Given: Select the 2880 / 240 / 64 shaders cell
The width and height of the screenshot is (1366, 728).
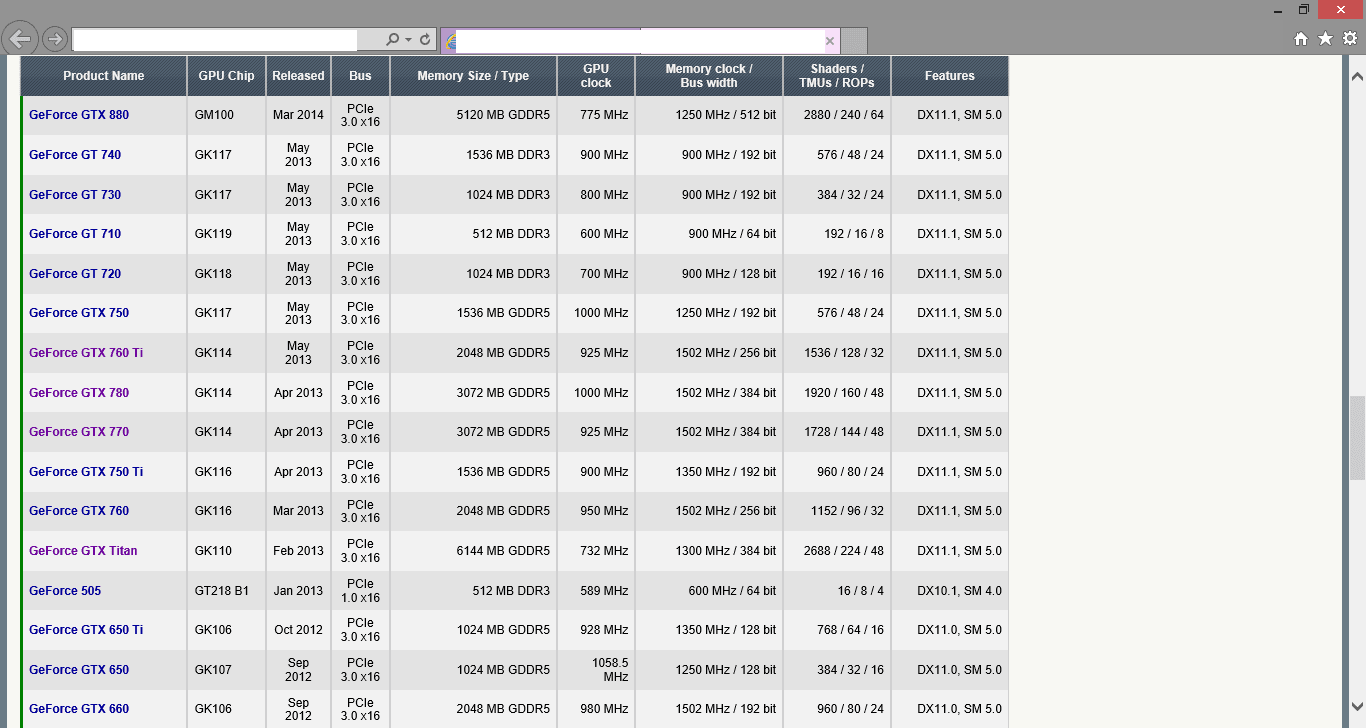Looking at the screenshot, I should (837, 115).
